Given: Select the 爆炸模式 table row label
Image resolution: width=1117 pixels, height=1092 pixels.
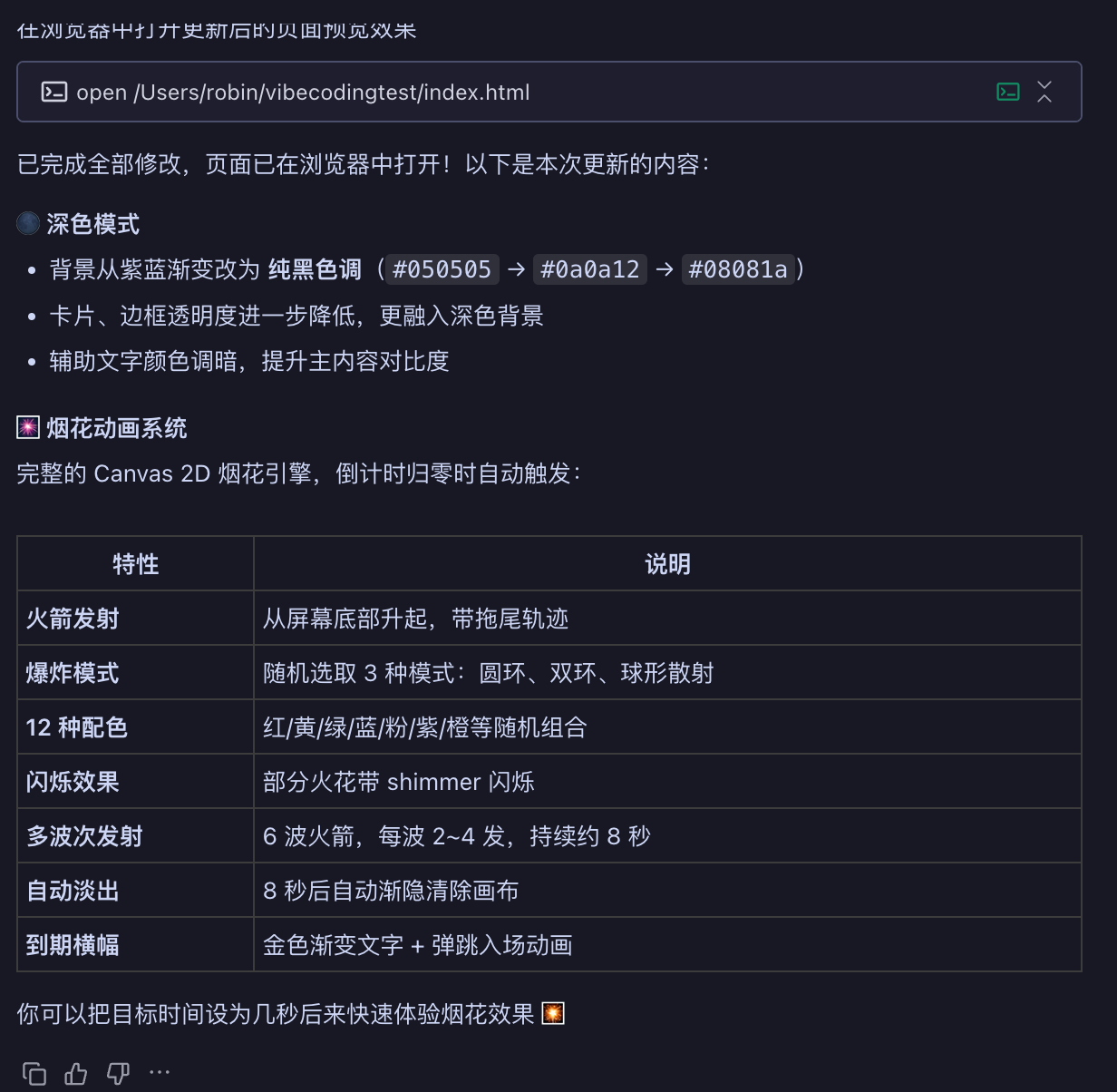Looking at the screenshot, I should tap(73, 673).
